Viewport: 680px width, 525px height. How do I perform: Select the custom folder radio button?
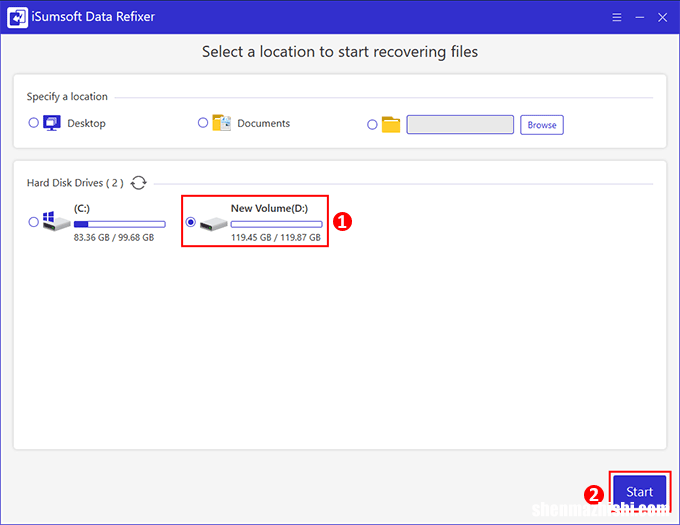click(x=372, y=125)
